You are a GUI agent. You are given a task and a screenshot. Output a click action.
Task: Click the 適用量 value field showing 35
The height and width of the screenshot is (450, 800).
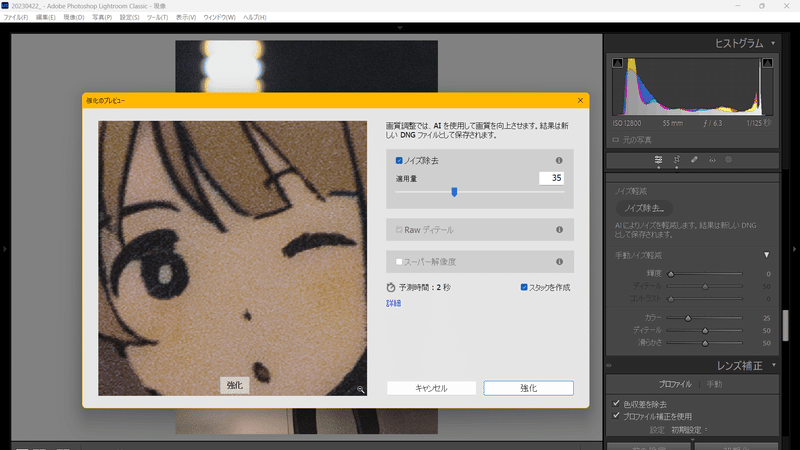(551, 178)
